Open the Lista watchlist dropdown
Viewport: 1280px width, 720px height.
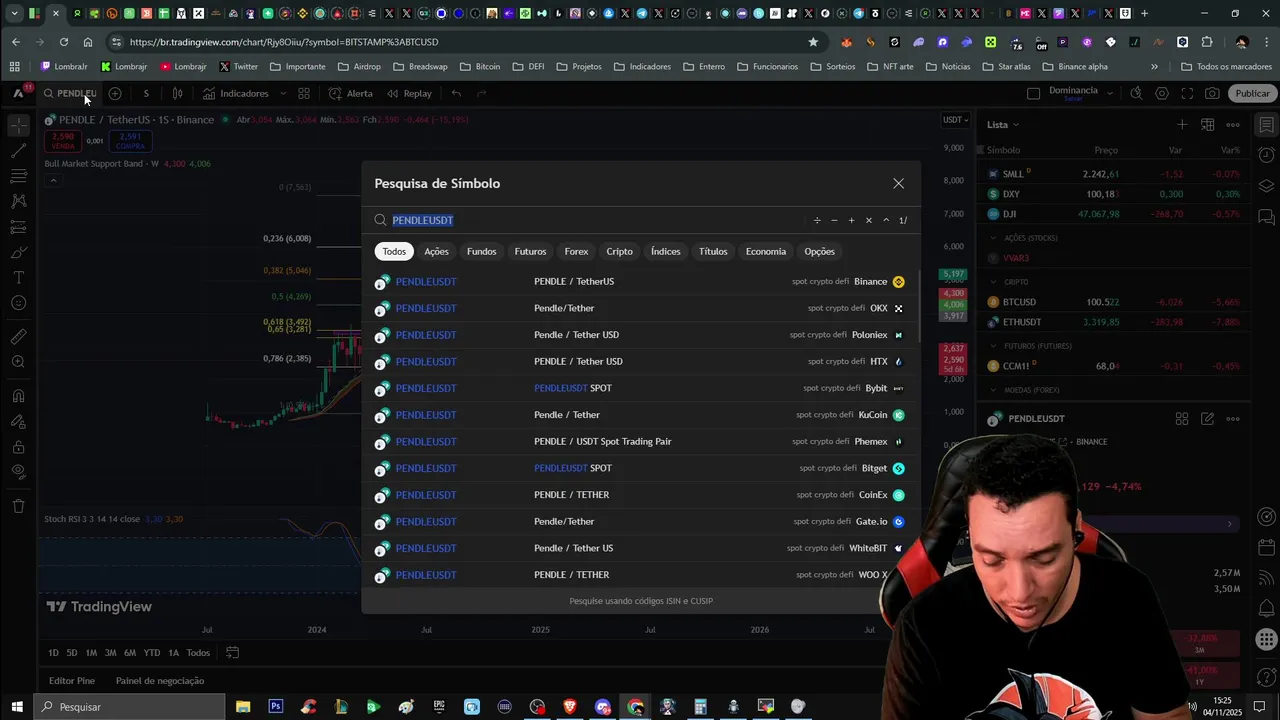click(1003, 125)
